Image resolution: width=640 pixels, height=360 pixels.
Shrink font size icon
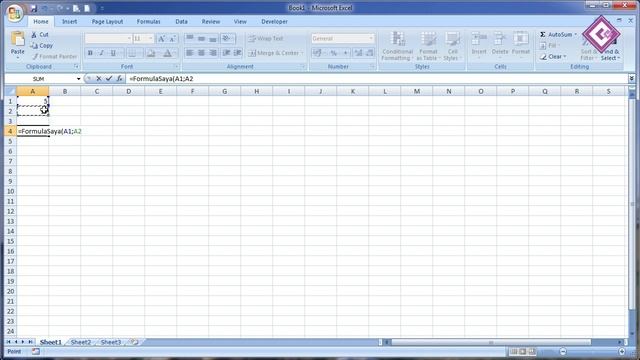pos(173,38)
